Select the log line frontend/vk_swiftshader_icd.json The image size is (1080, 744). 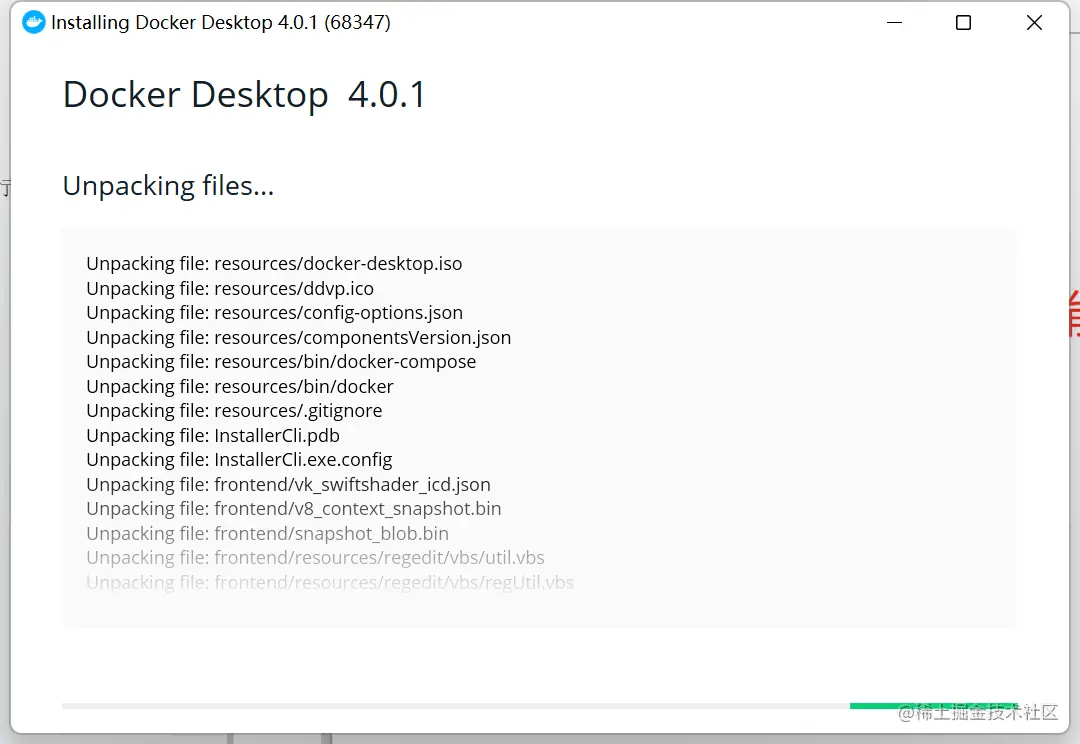click(289, 484)
